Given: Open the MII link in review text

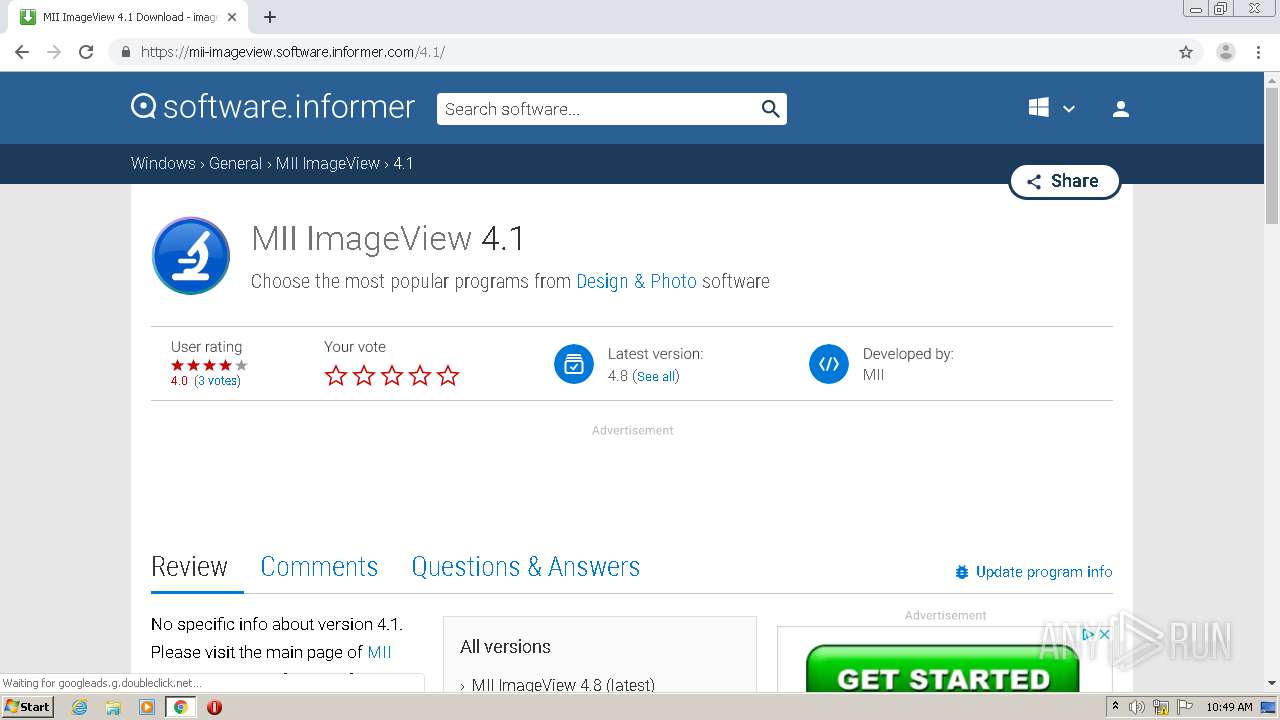Looking at the screenshot, I should point(379,652).
